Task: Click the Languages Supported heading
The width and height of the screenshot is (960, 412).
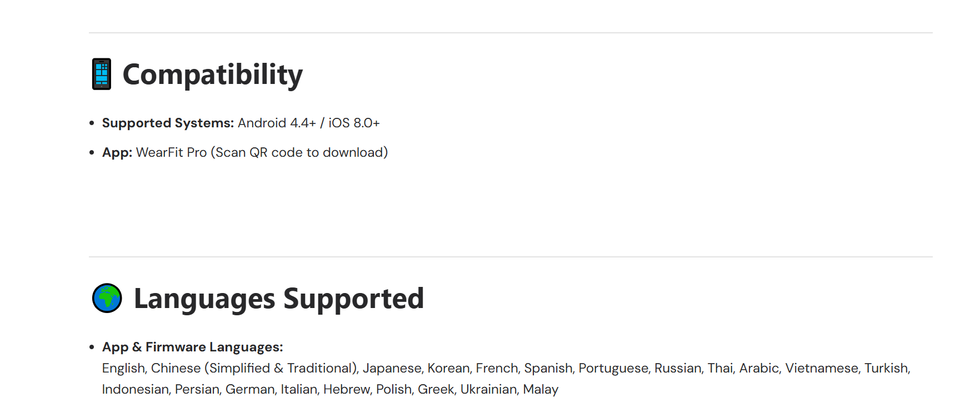Action: (278, 298)
